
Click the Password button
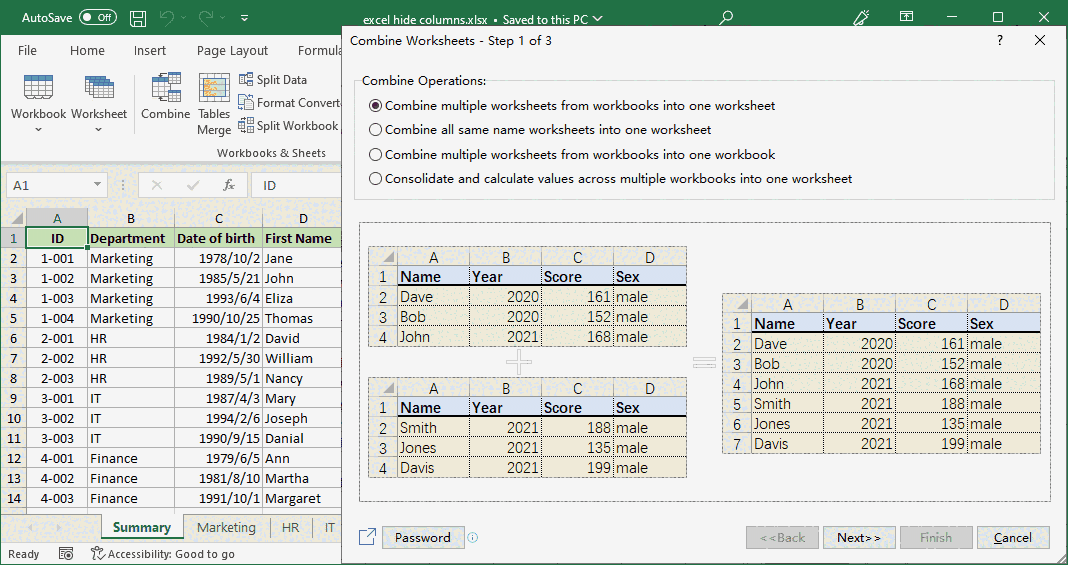(x=423, y=537)
